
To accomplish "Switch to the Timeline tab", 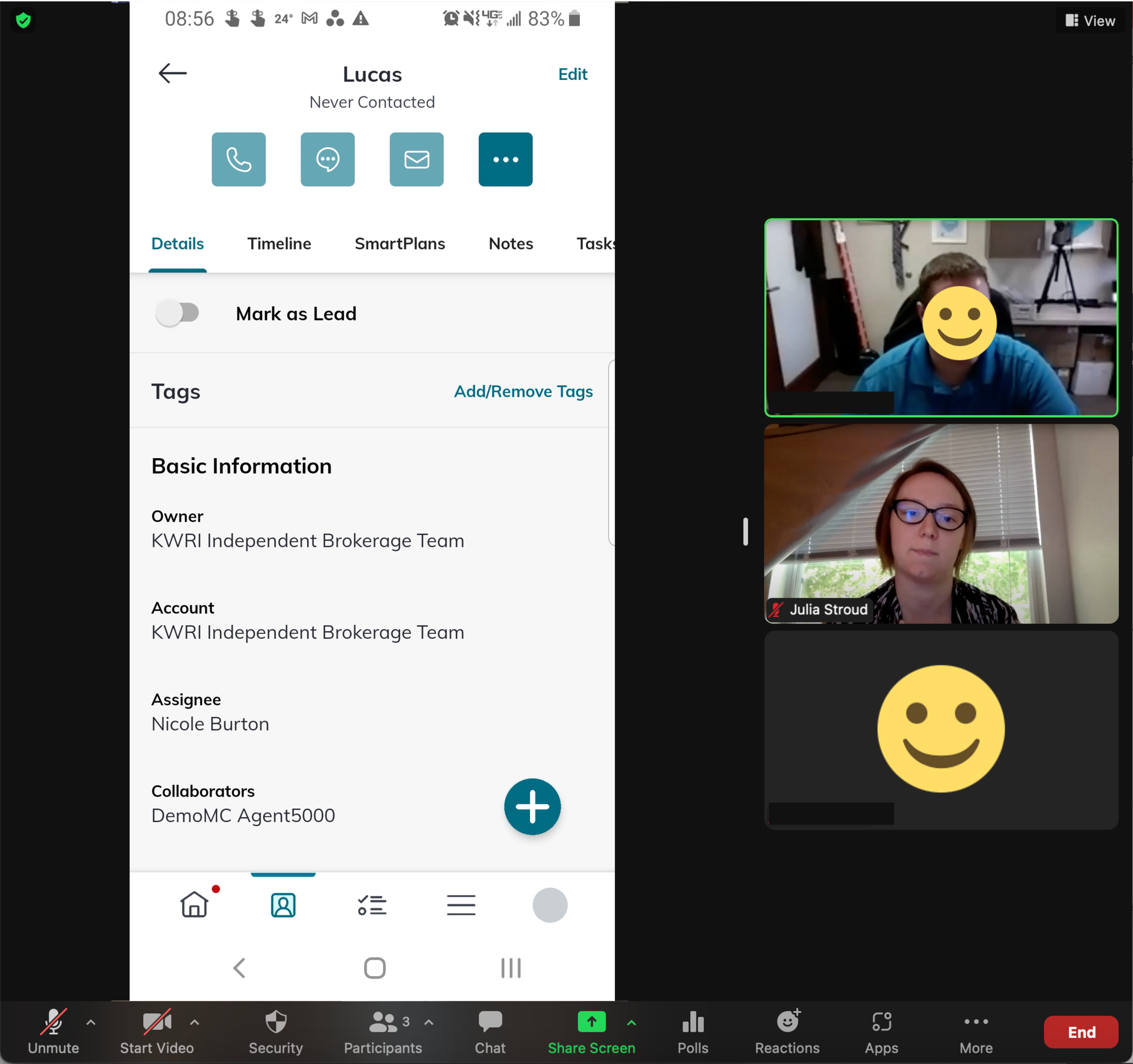I will click(x=279, y=243).
